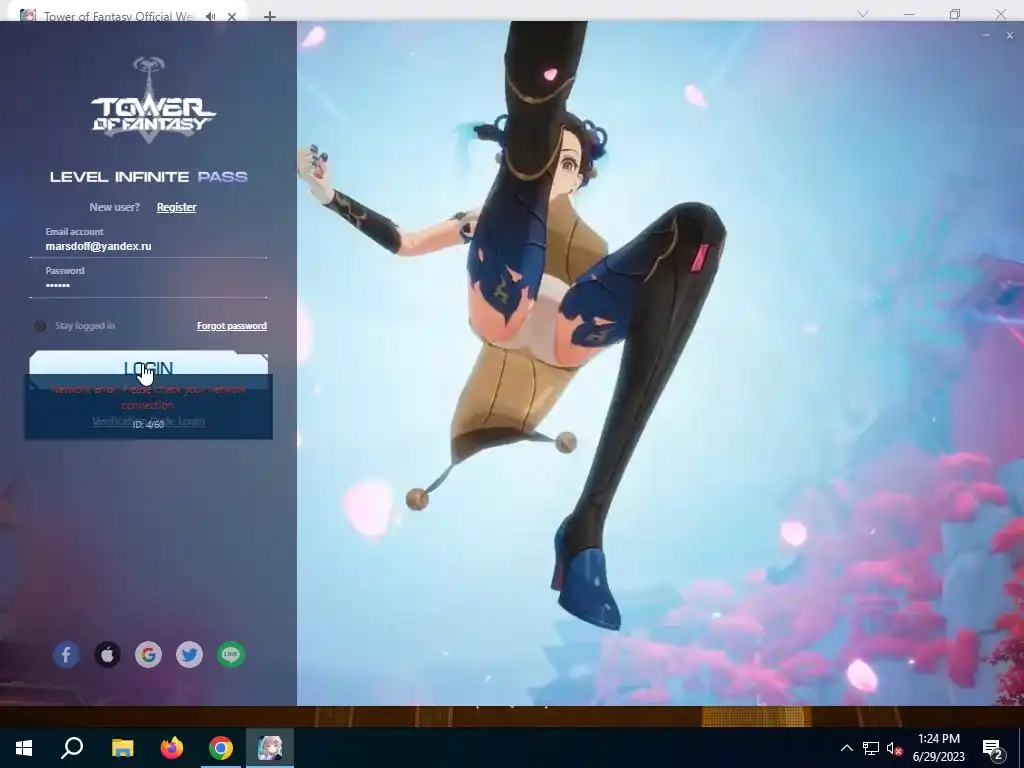Switch to Chrome in the taskbar
Image resolution: width=1024 pixels, height=768 pixels.
click(221, 748)
